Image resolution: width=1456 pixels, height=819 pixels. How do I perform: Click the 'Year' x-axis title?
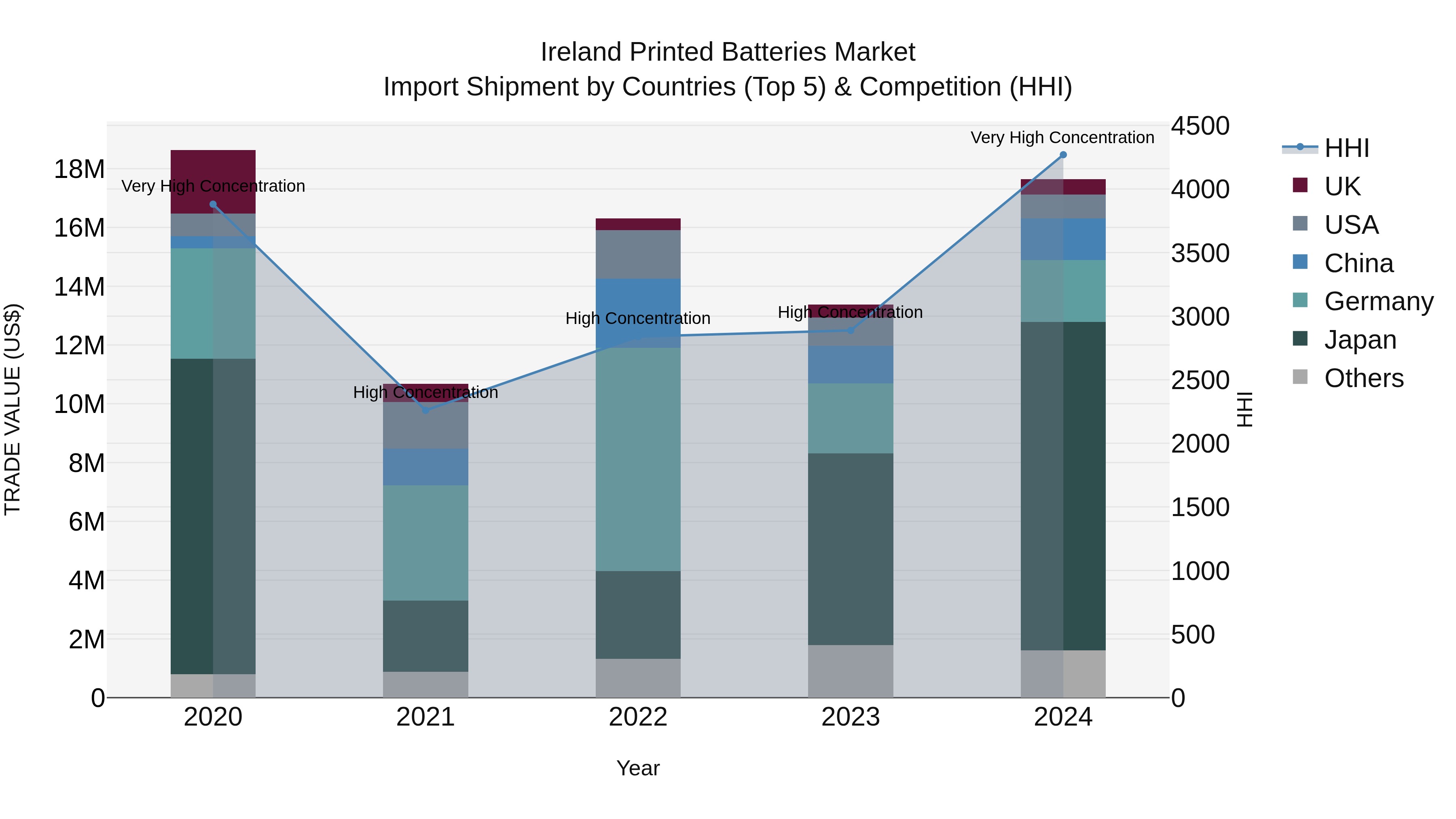pyautogui.click(x=638, y=769)
